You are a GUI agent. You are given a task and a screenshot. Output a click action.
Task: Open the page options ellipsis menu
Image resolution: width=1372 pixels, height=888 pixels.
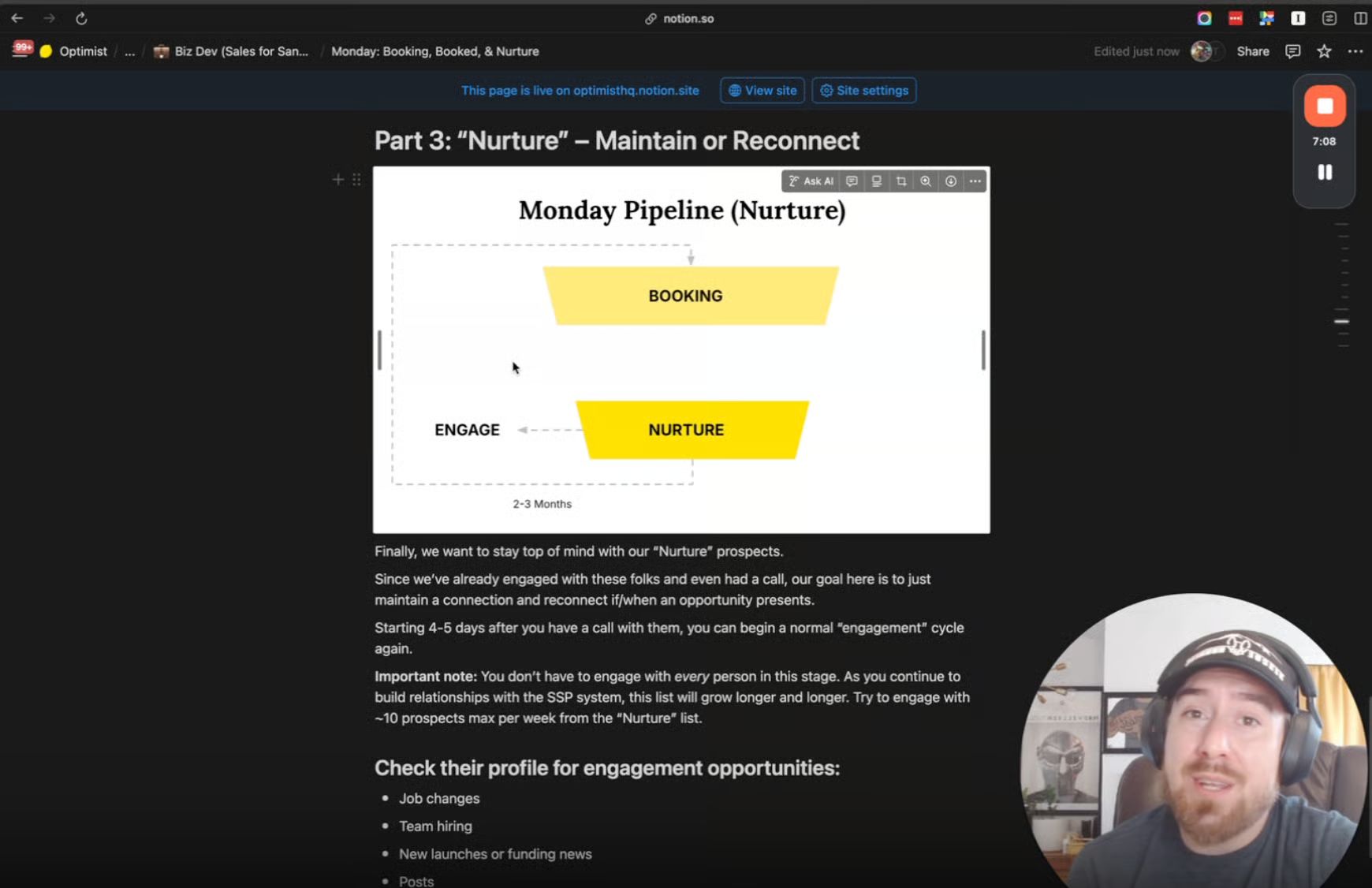pyautogui.click(x=1355, y=51)
